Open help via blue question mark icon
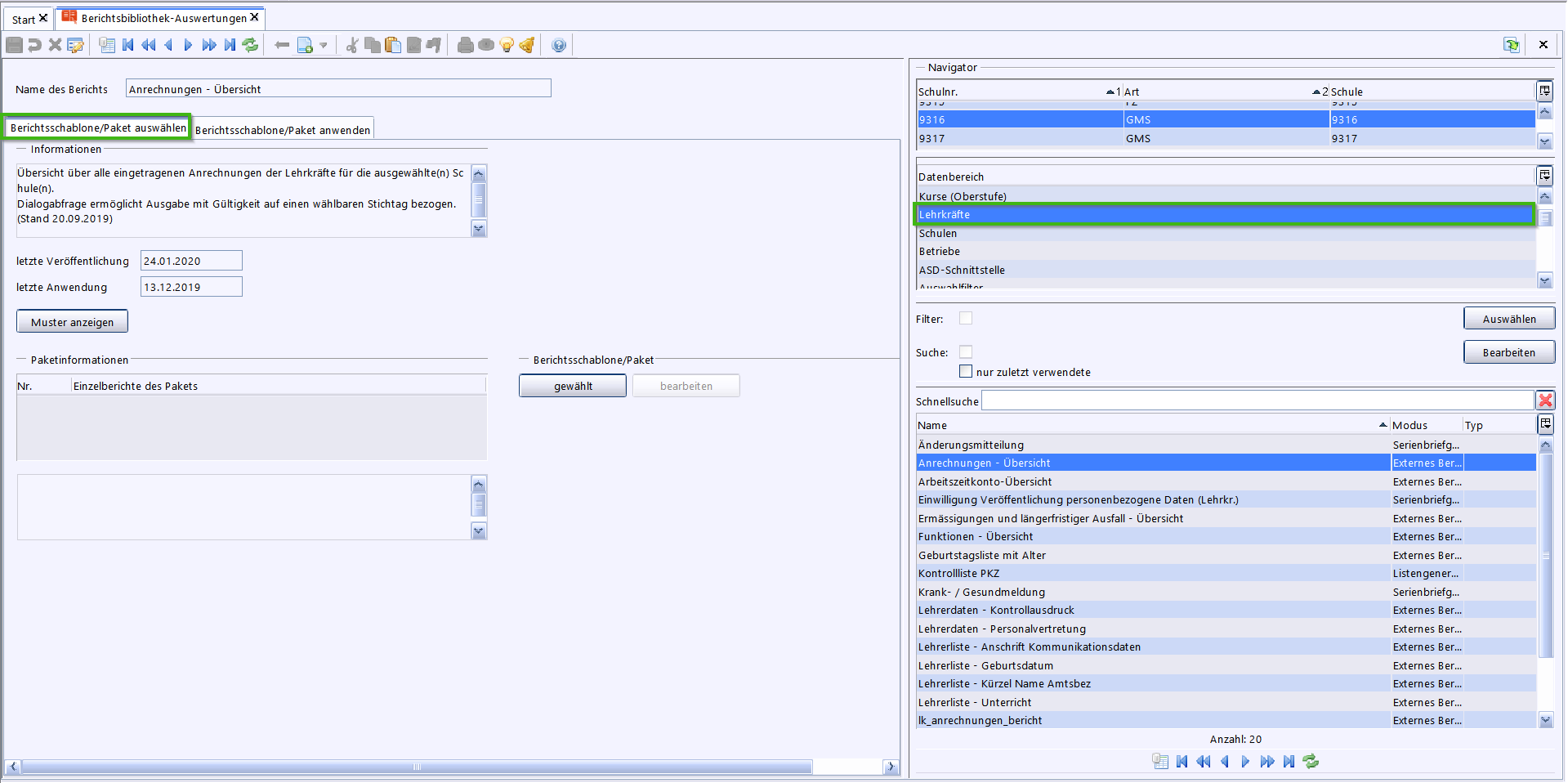Viewport: 1568px width, 783px height. click(x=559, y=45)
